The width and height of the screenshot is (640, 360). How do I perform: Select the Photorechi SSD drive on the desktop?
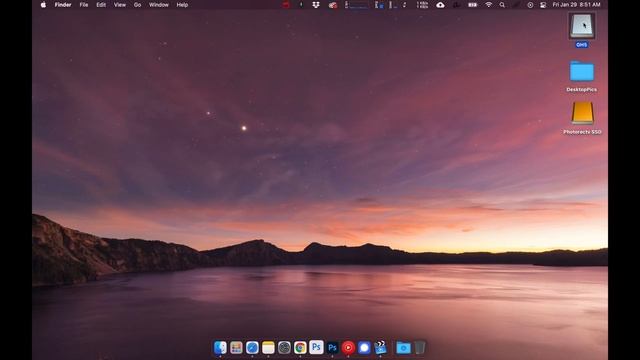click(582, 113)
